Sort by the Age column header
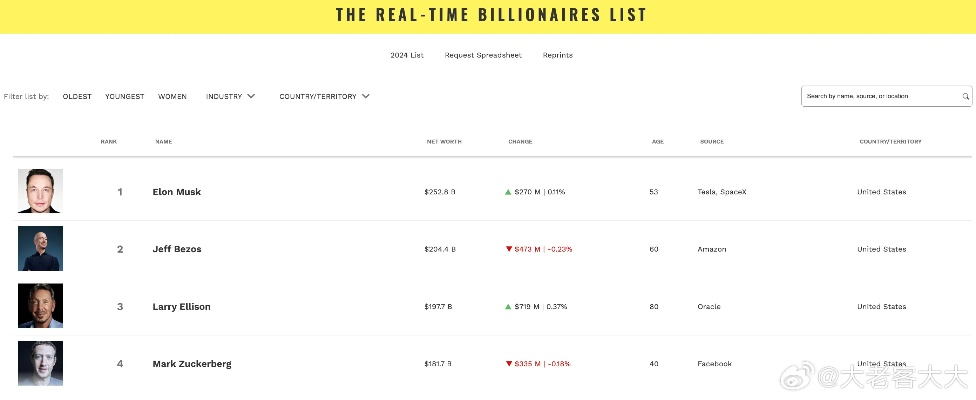 pos(658,142)
